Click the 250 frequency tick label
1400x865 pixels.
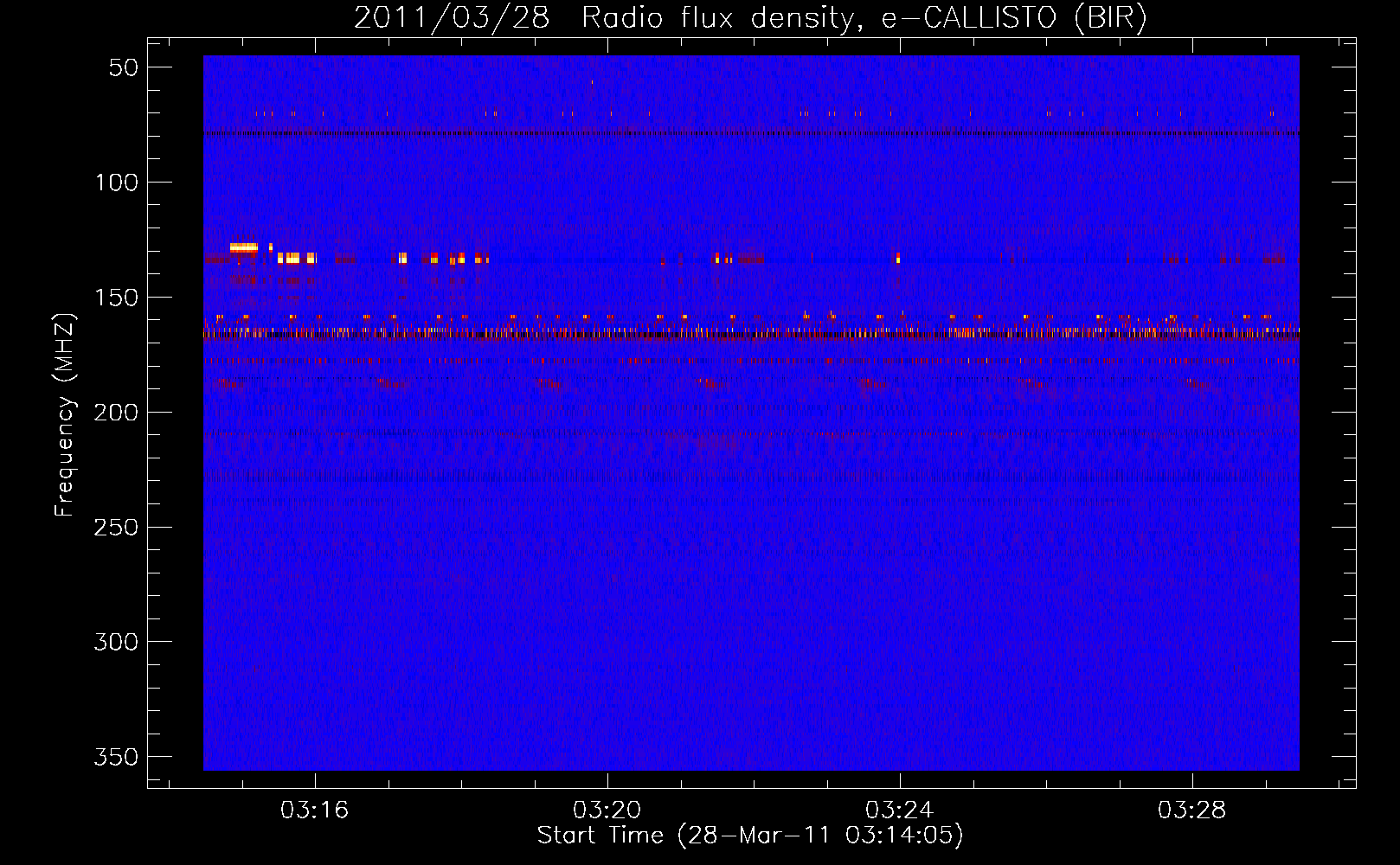[117, 527]
